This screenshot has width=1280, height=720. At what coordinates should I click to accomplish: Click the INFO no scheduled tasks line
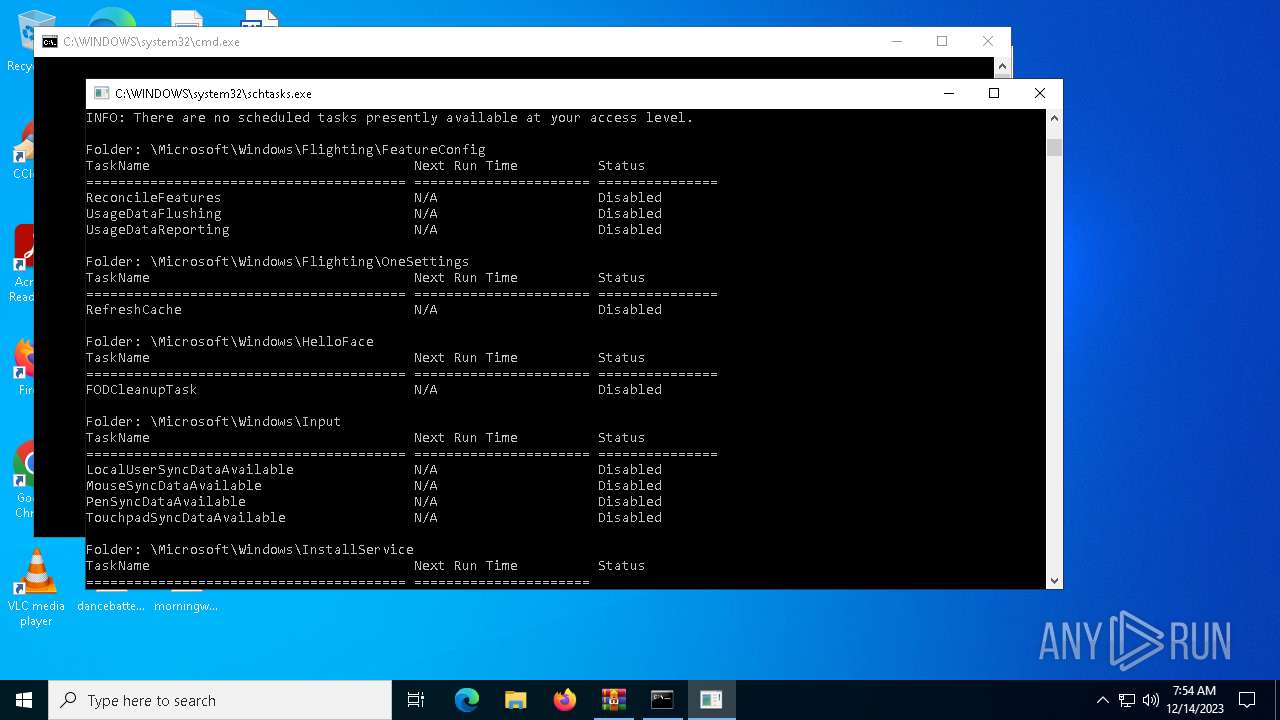[x=390, y=118]
